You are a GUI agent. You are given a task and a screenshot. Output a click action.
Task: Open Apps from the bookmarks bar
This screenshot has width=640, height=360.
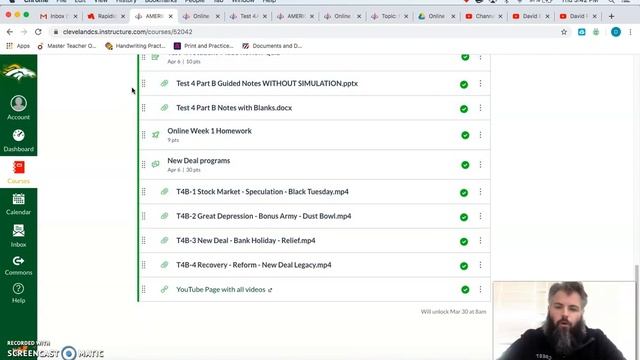coord(18,46)
